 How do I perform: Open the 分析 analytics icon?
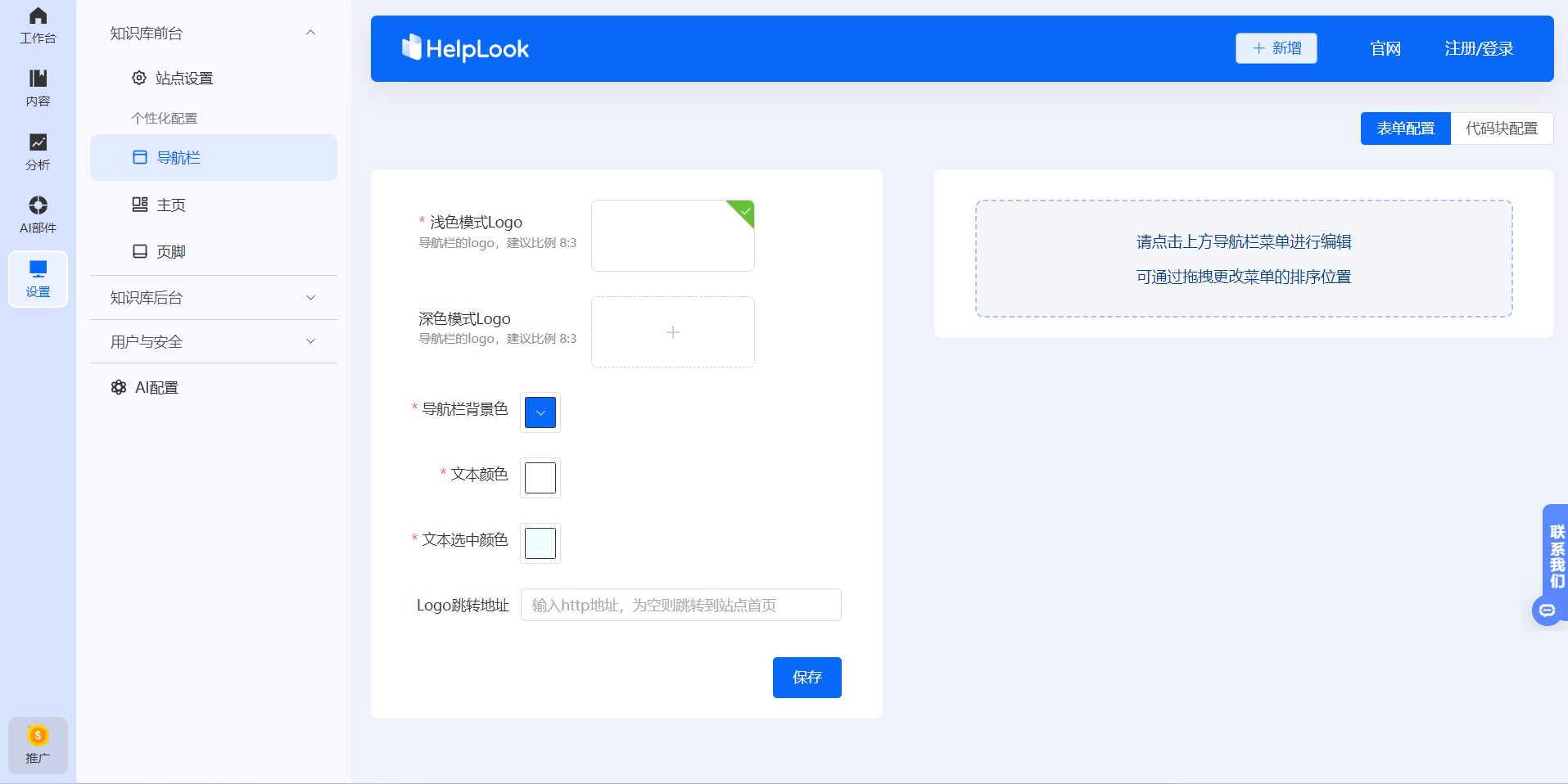37,148
